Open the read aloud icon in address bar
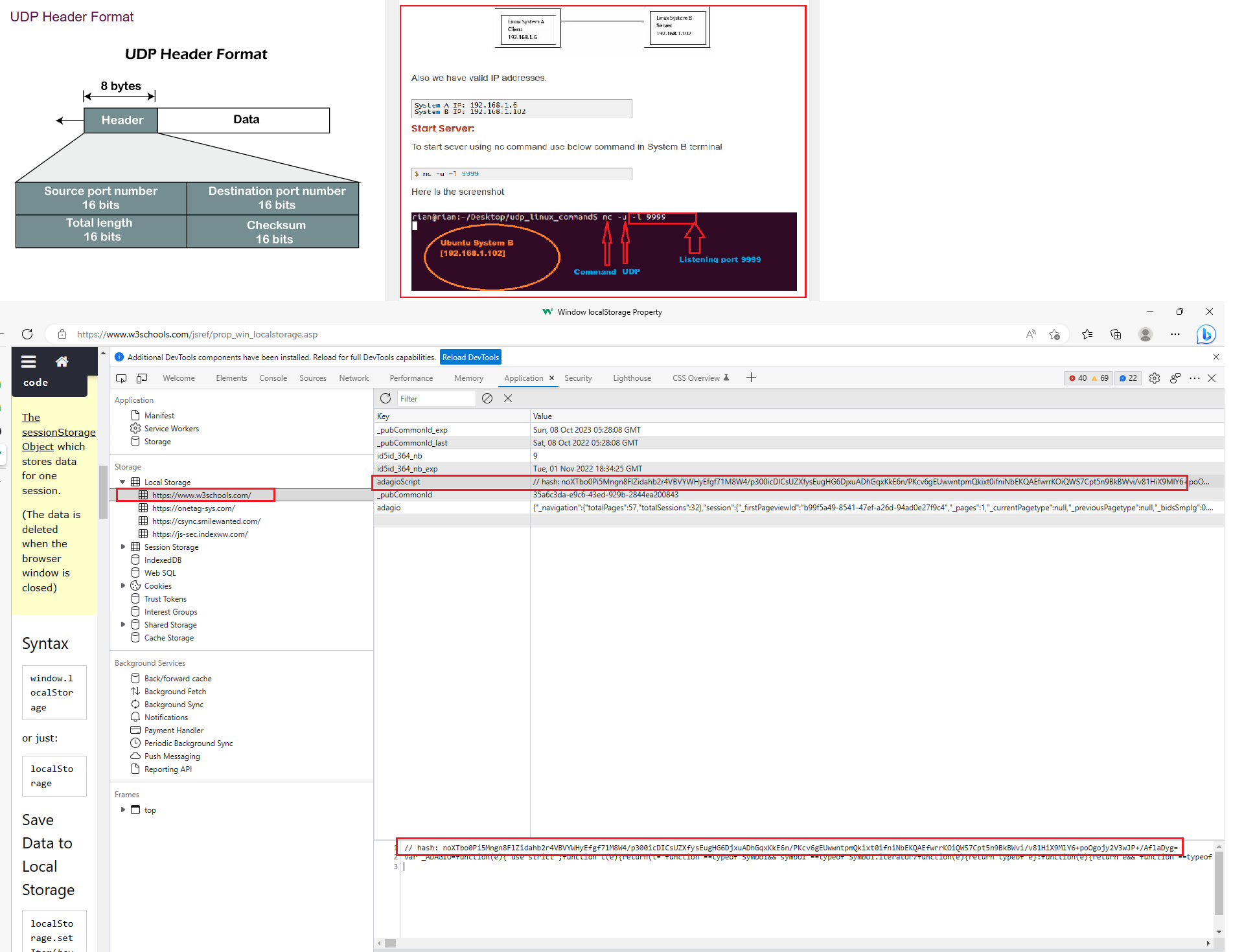The height and width of the screenshot is (952, 1244). tap(1031, 334)
